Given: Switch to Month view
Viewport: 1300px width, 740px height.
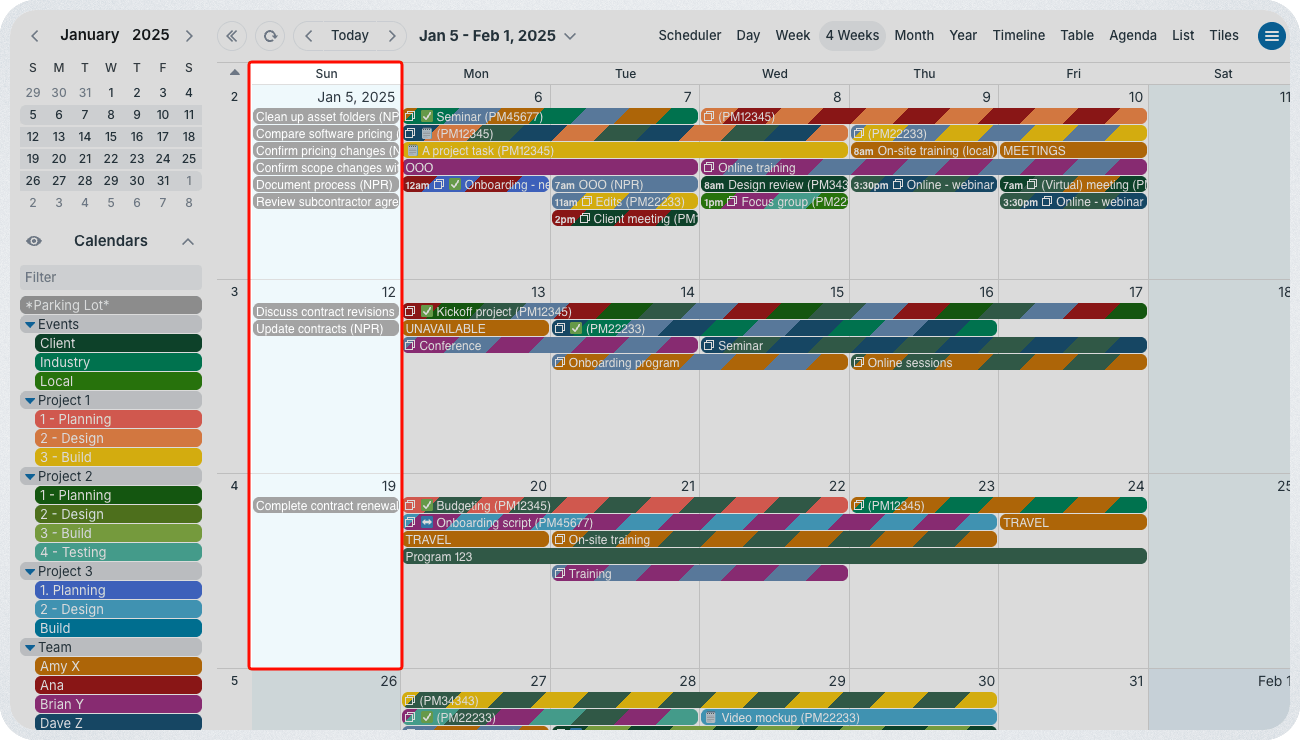Looking at the screenshot, I should 913,35.
